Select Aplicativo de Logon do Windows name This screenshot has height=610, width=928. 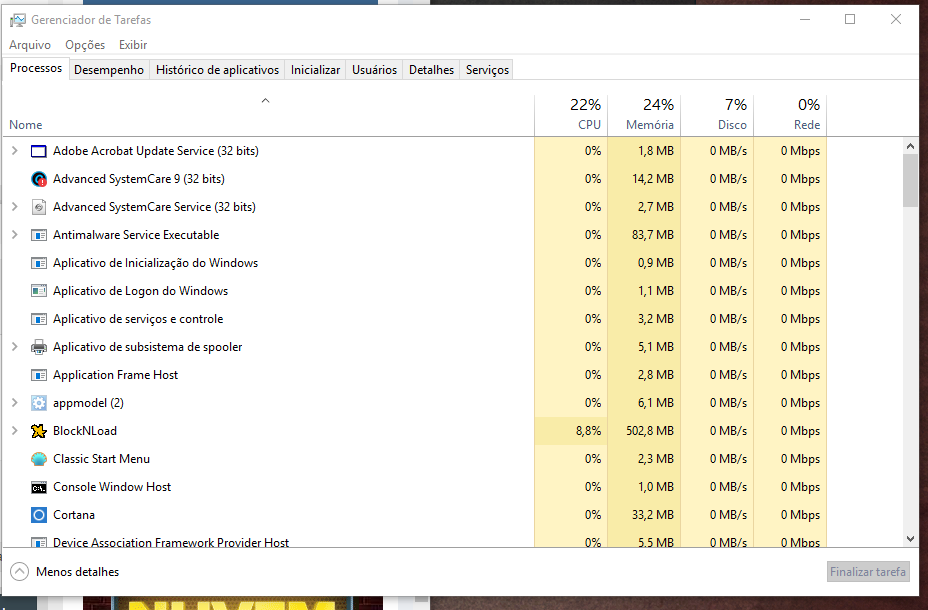(x=140, y=291)
